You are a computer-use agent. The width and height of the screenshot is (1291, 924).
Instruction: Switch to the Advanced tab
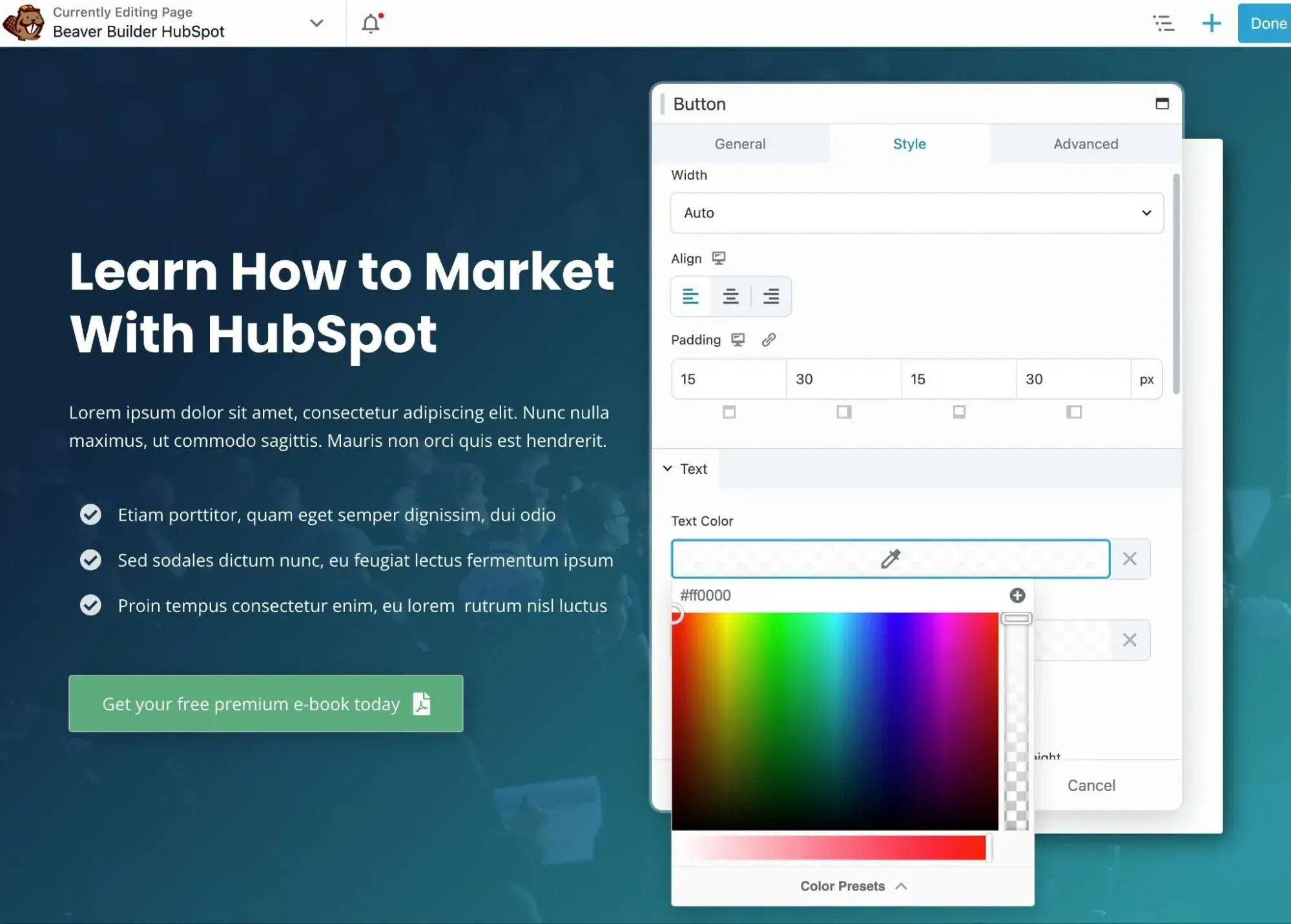[x=1086, y=143]
